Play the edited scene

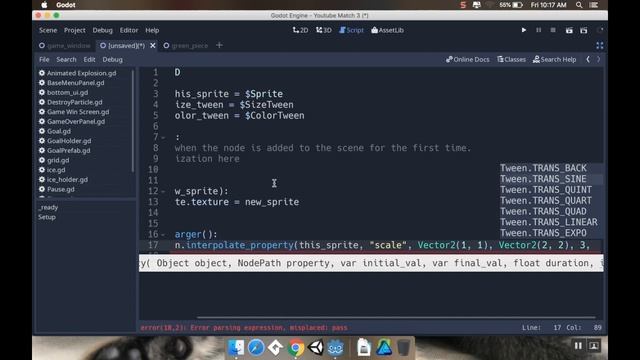click(569, 30)
